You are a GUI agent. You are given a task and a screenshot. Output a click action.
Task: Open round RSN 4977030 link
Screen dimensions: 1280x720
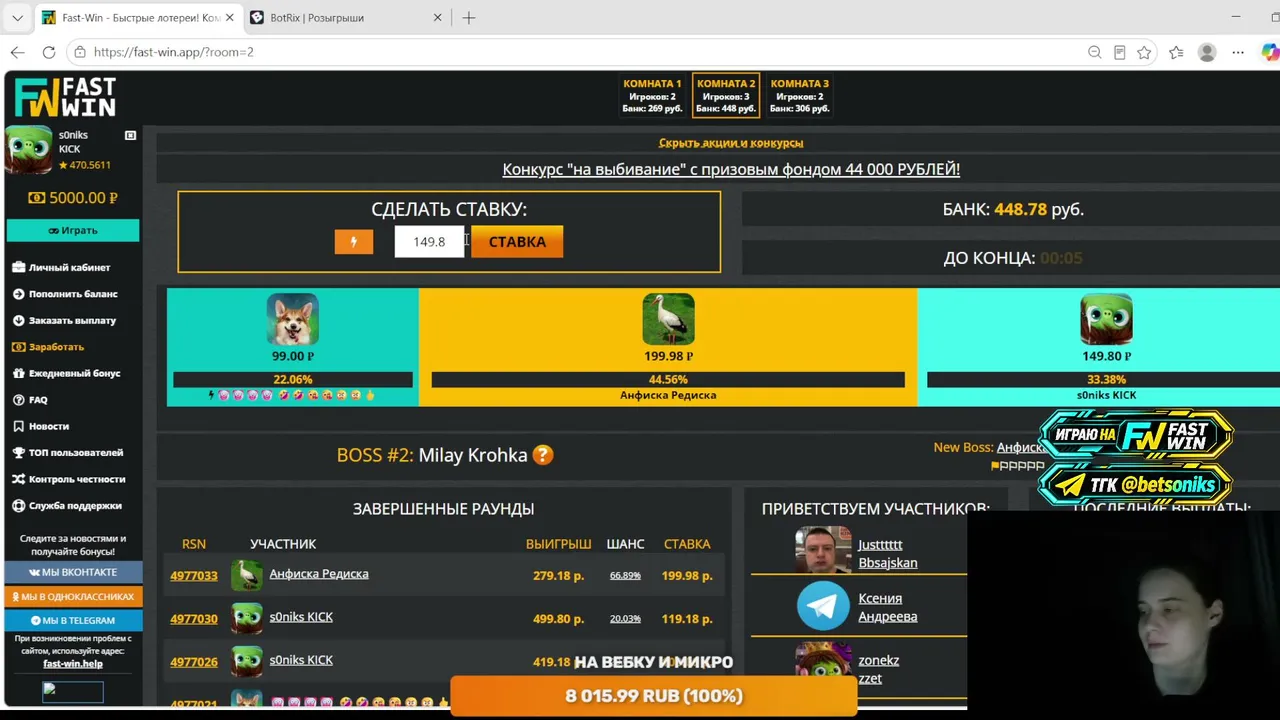(194, 619)
